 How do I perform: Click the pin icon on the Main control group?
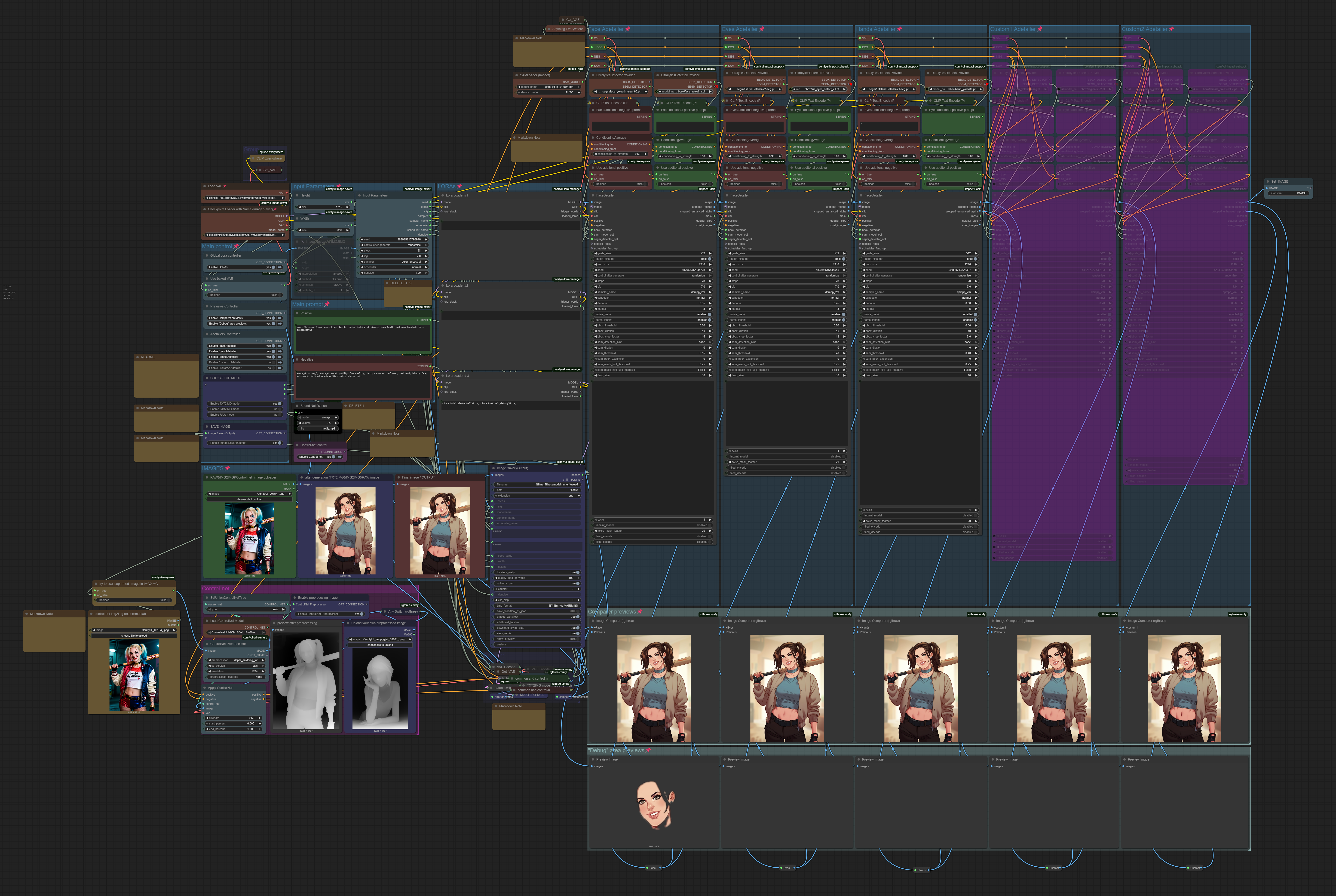tap(236, 246)
